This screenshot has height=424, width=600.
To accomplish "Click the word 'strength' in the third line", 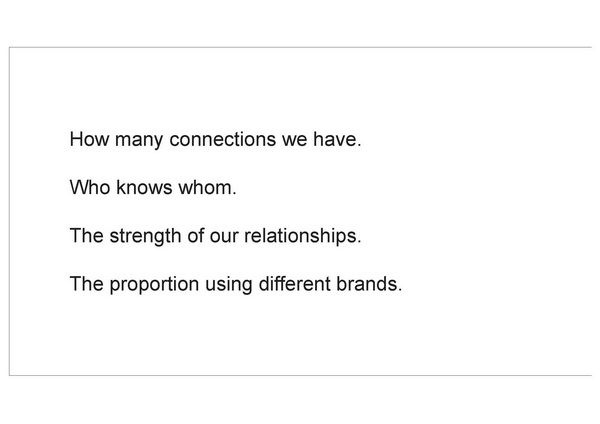I will [x=145, y=236].
